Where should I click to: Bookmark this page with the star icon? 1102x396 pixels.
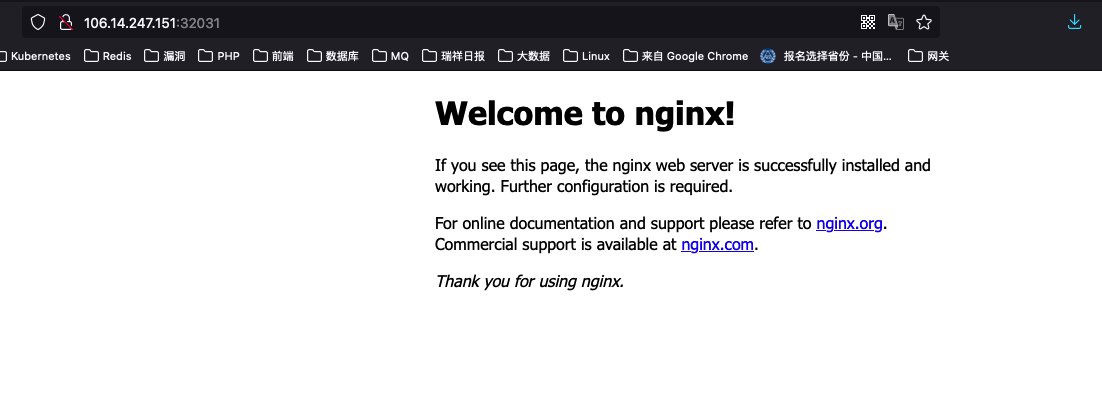924,23
